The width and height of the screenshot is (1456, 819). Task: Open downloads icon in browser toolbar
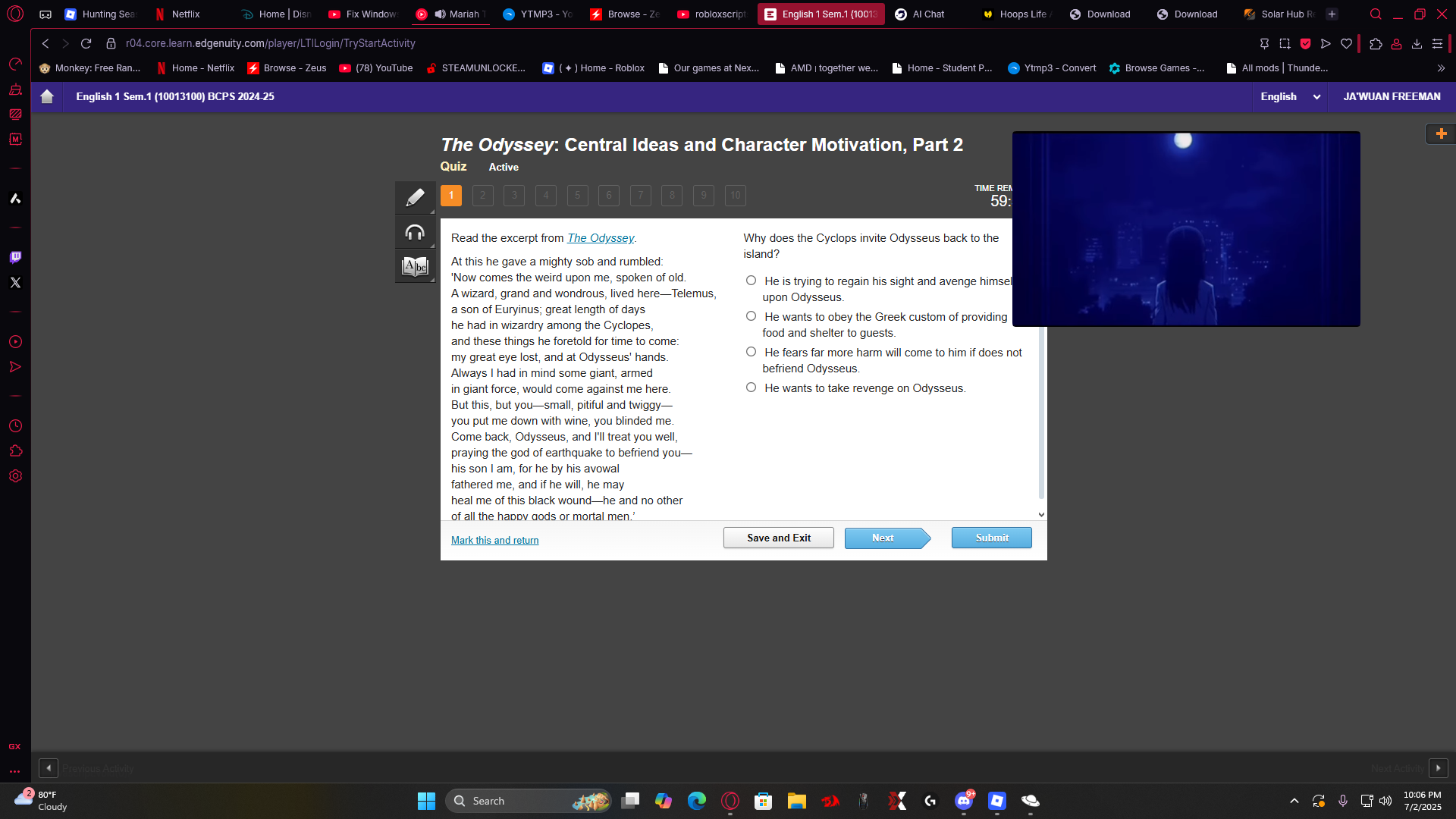click(1417, 43)
